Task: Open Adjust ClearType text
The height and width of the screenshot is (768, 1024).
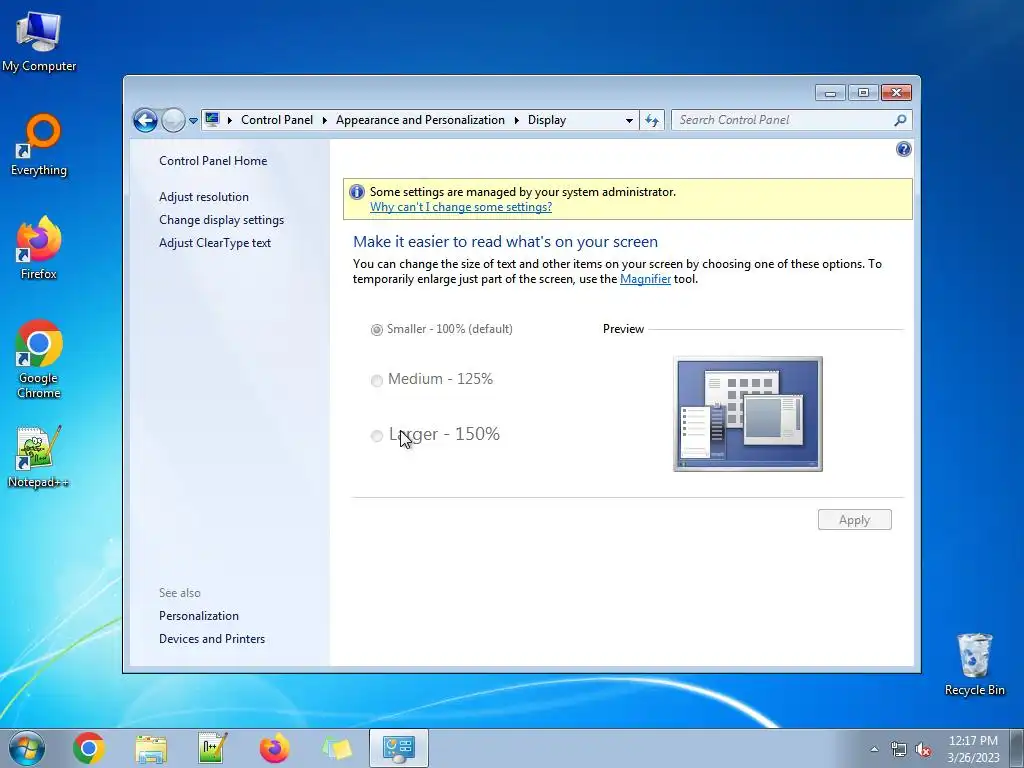Action: pyautogui.click(x=215, y=243)
